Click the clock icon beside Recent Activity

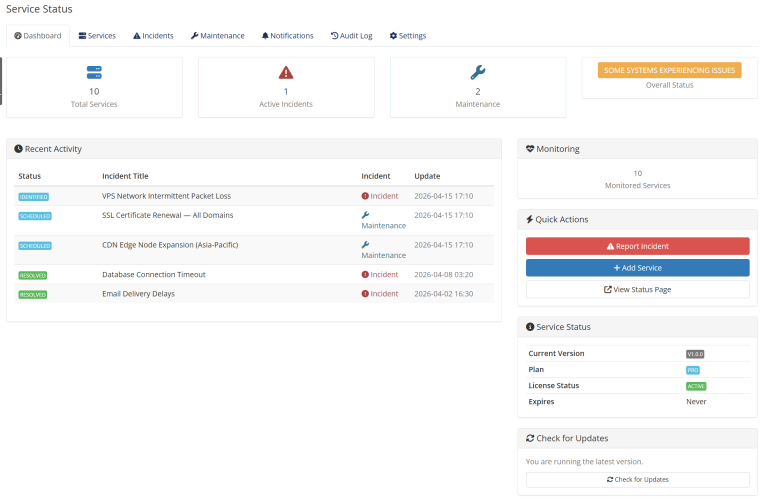tap(19, 149)
